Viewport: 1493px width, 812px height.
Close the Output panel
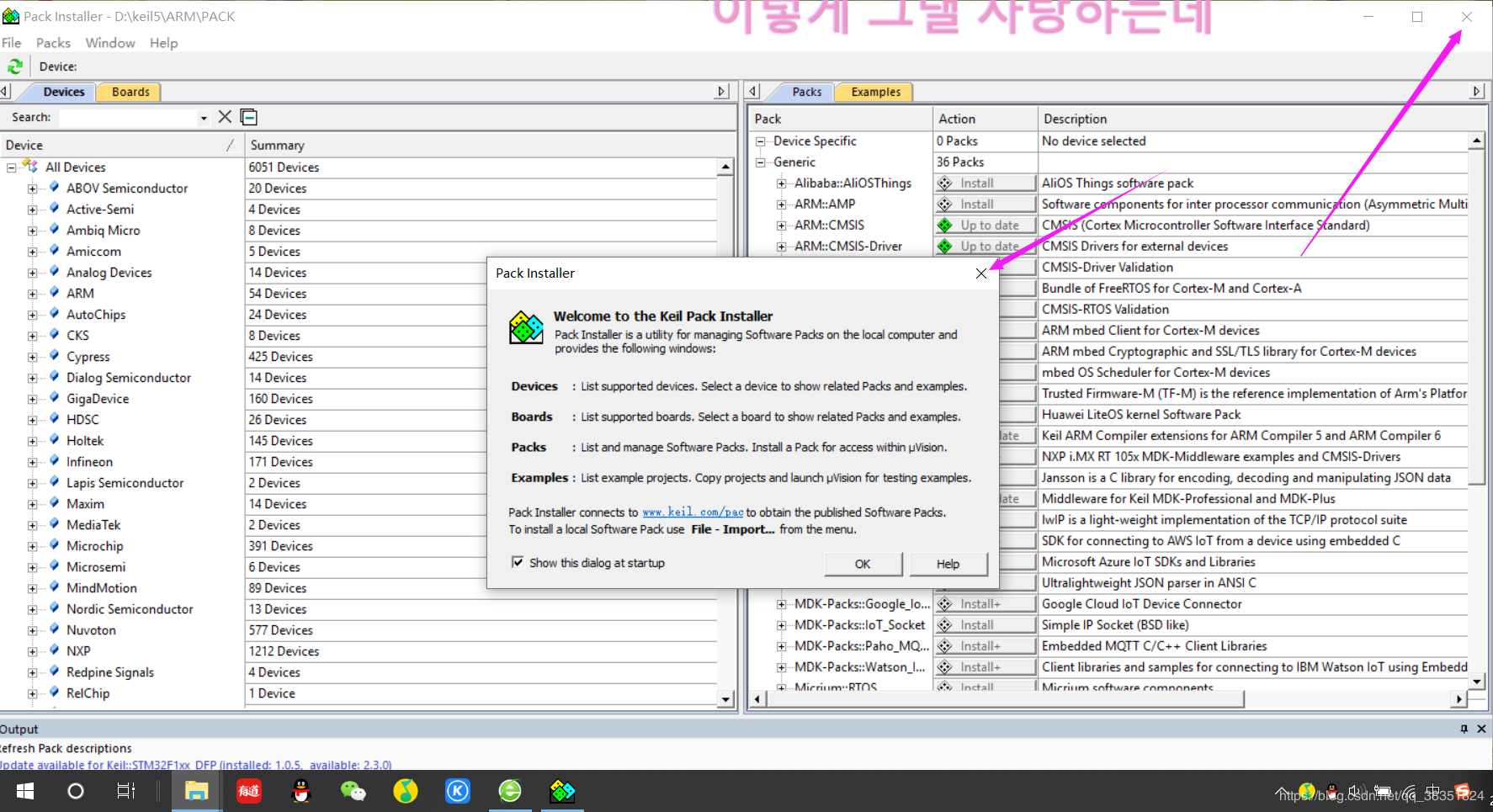pos(1481,729)
